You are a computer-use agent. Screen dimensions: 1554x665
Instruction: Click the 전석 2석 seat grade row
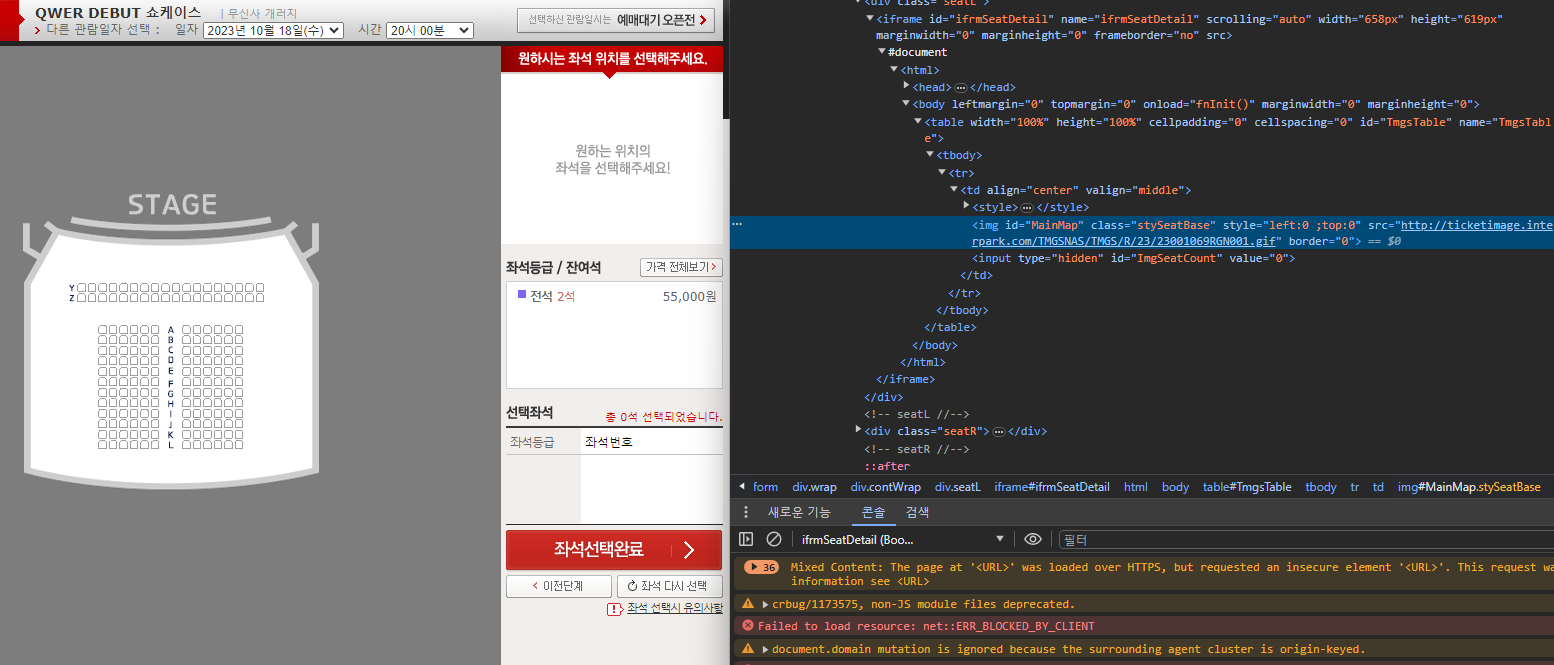click(614, 296)
